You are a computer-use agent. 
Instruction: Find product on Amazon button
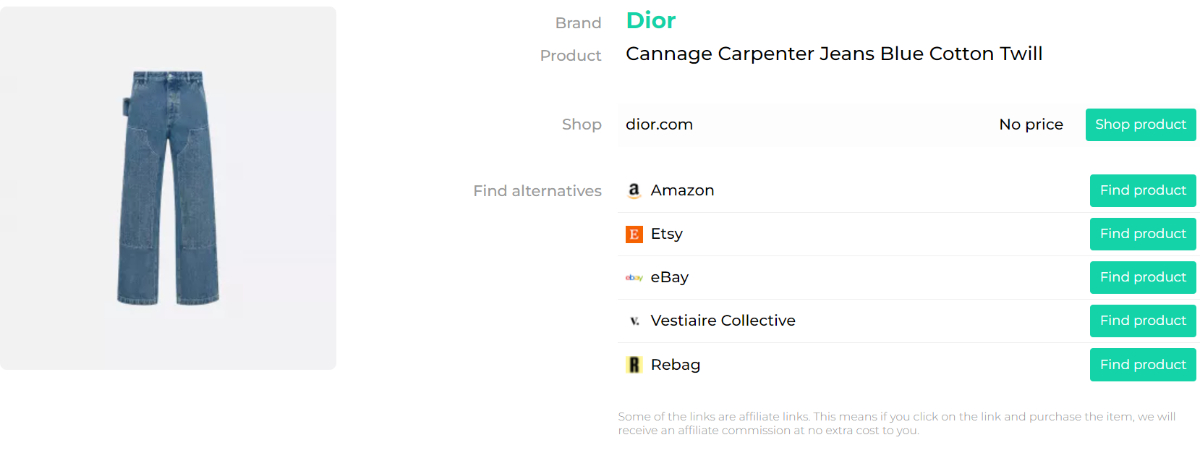(1142, 190)
